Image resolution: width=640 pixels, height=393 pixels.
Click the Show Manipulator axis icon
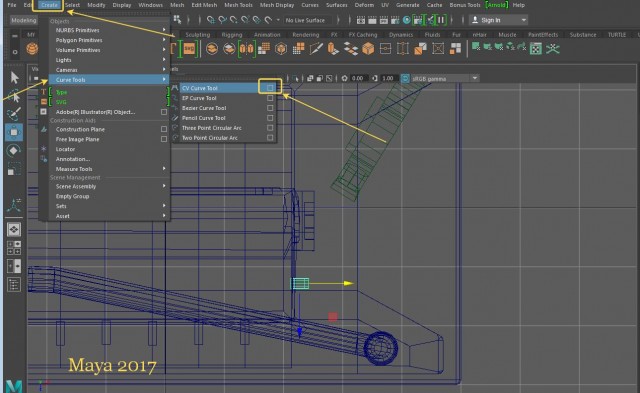(x=14, y=205)
